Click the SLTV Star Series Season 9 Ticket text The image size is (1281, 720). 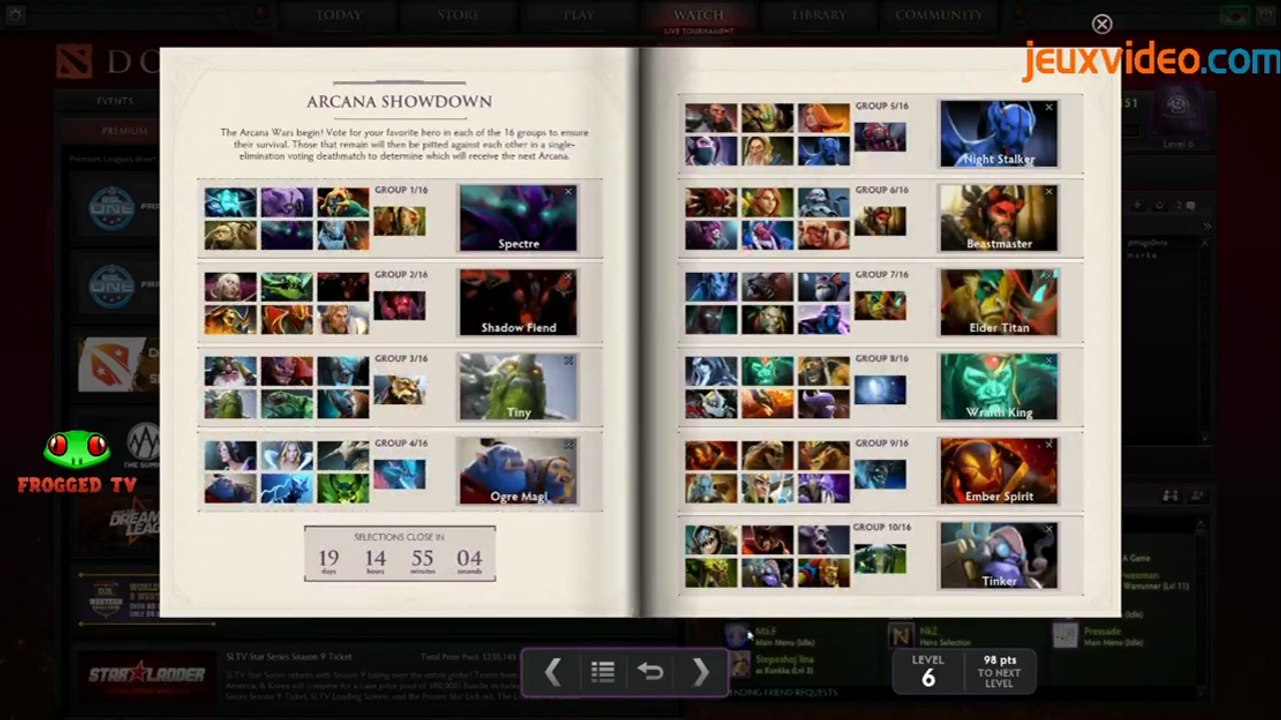click(289, 657)
